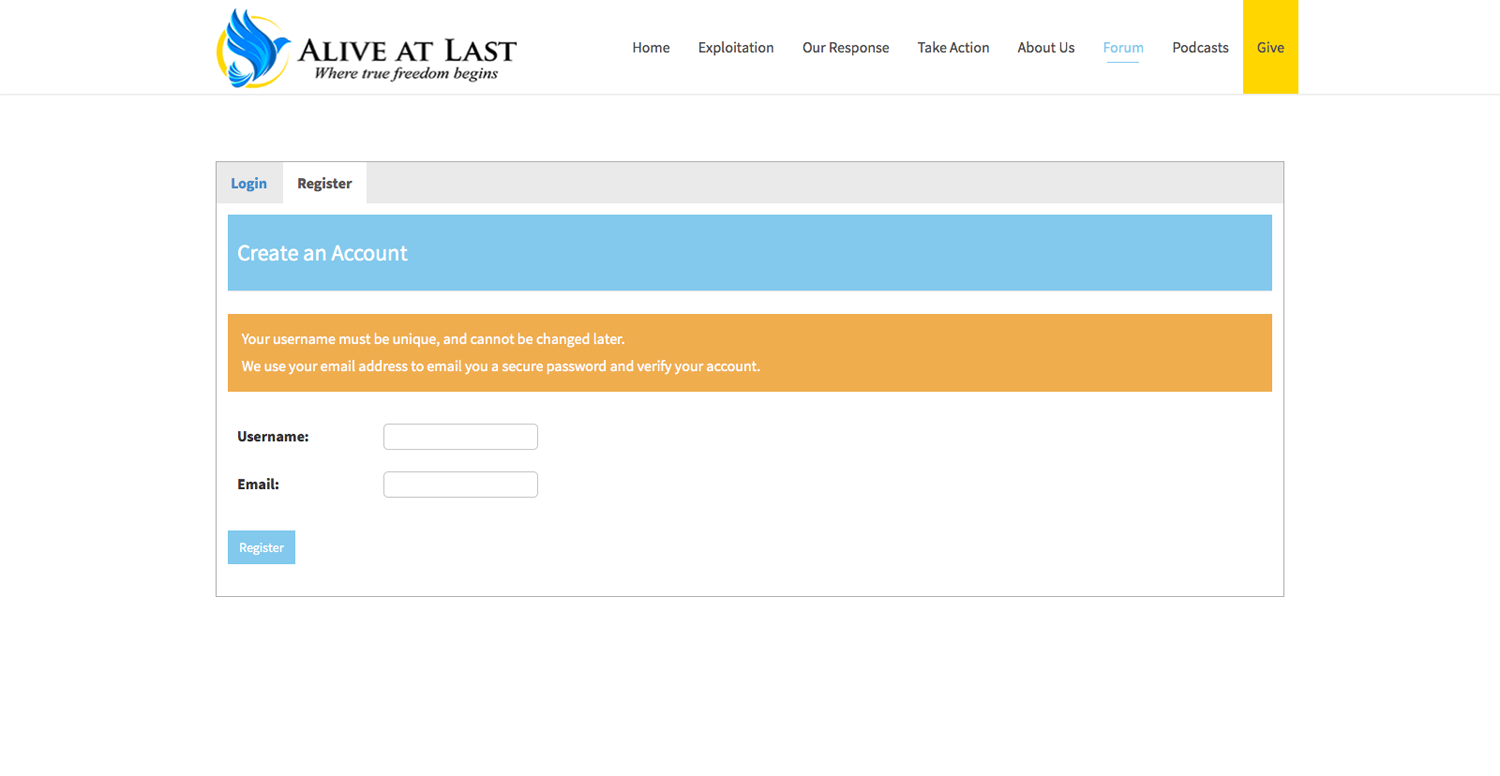1500x776 pixels.
Task: Click the yellow Give button
Action: [1270, 47]
